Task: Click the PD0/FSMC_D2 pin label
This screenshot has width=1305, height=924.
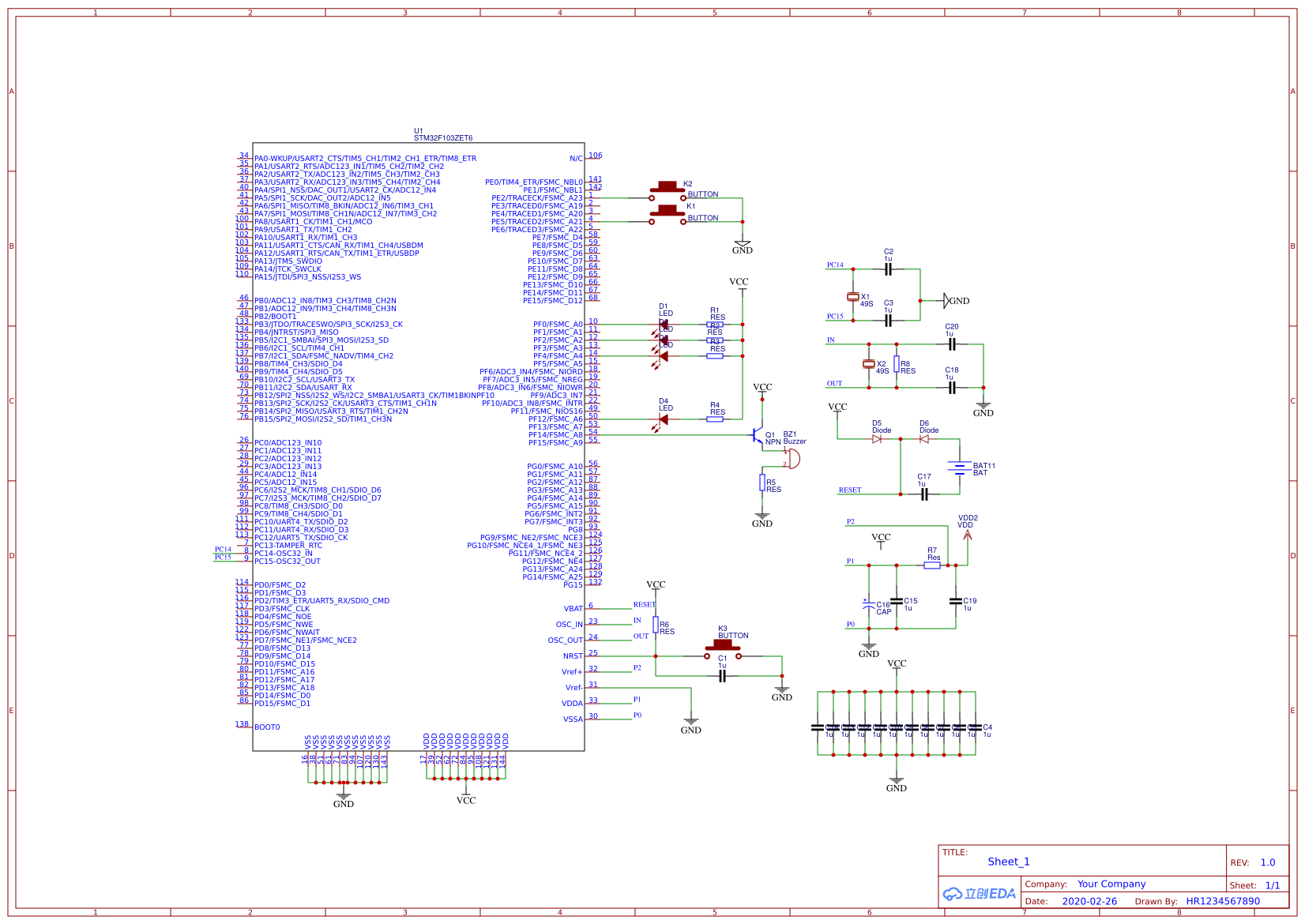Action: pyautogui.click(x=280, y=585)
